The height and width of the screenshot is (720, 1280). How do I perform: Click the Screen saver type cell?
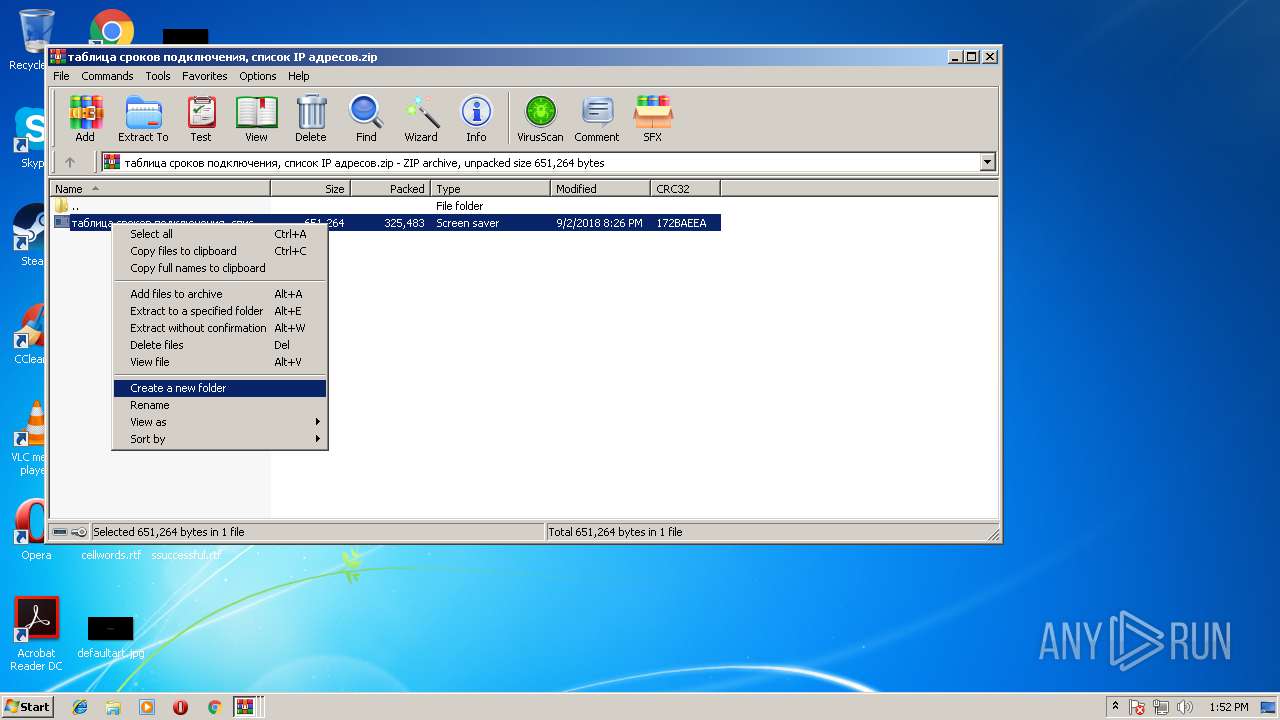pos(467,223)
